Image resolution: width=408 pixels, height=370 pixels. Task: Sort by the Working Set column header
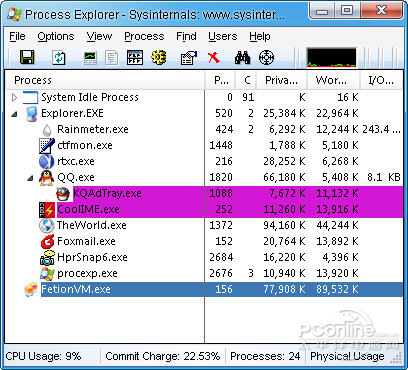coord(333,80)
